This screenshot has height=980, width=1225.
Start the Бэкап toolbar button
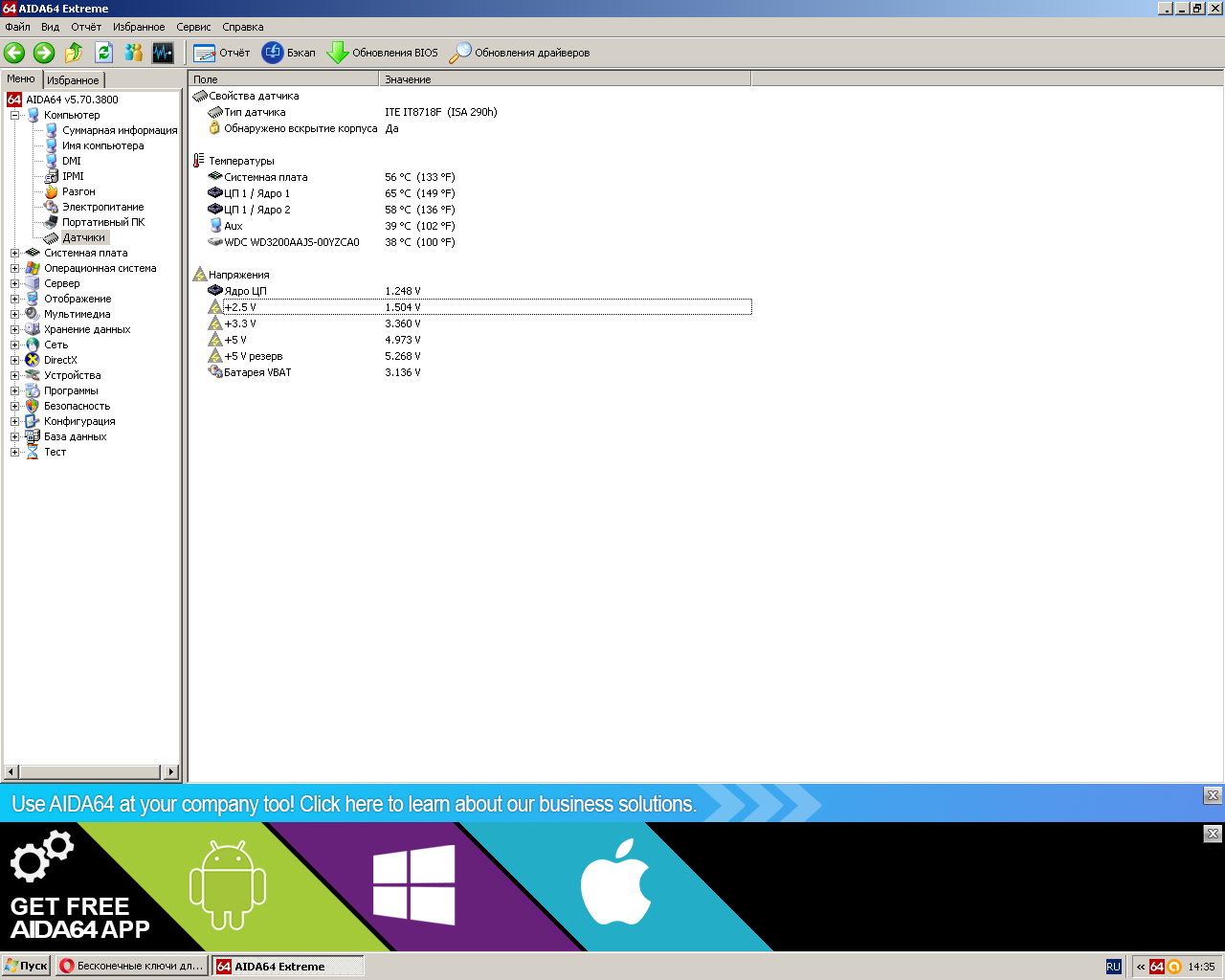point(289,53)
